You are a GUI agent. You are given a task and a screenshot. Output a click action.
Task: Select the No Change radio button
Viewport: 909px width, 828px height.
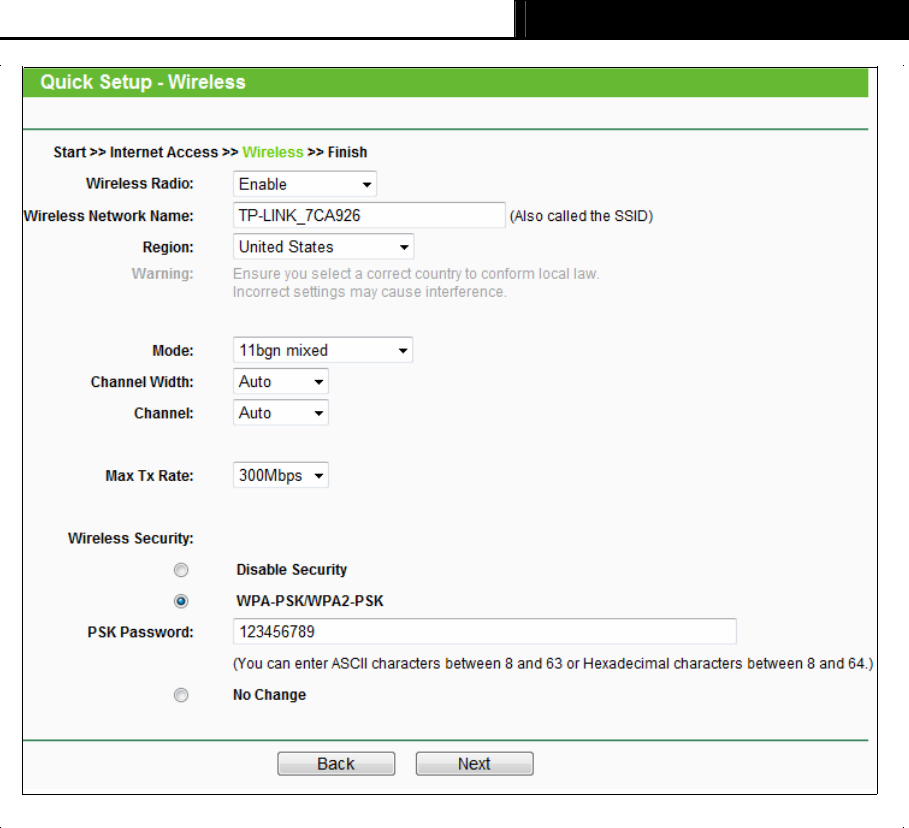[181, 695]
